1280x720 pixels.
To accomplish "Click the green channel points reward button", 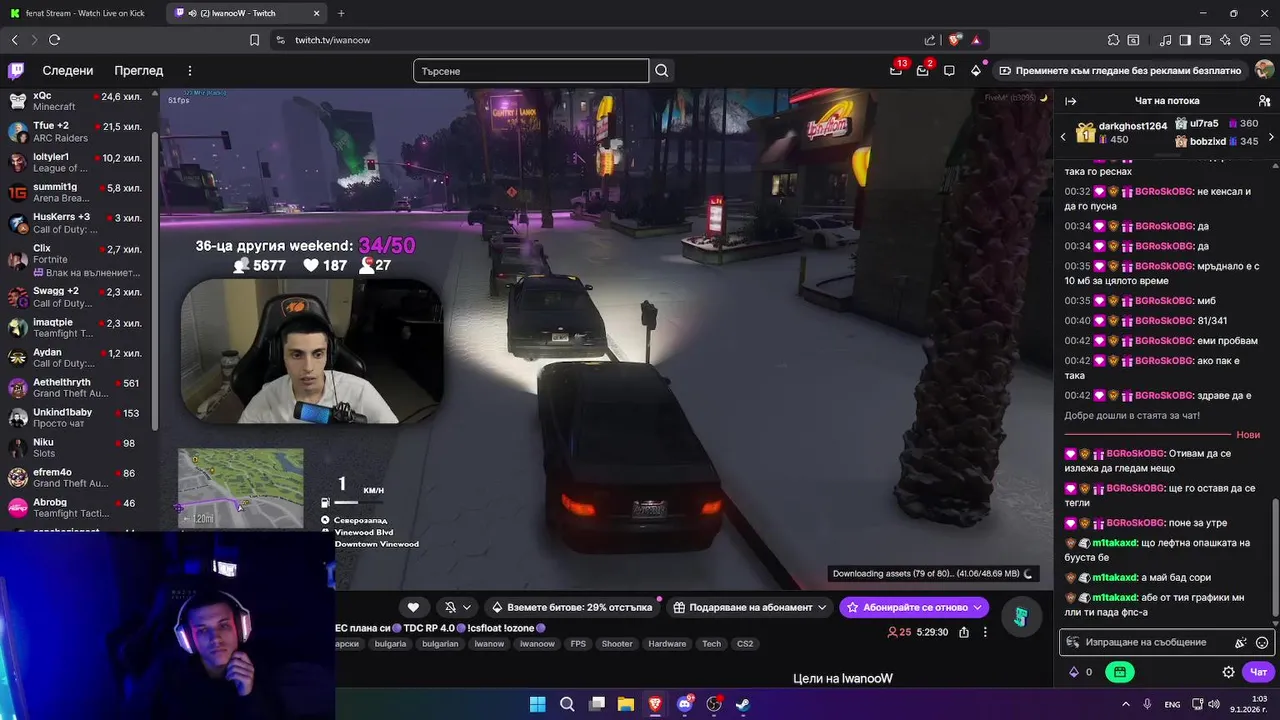I will pyautogui.click(x=1119, y=672).
